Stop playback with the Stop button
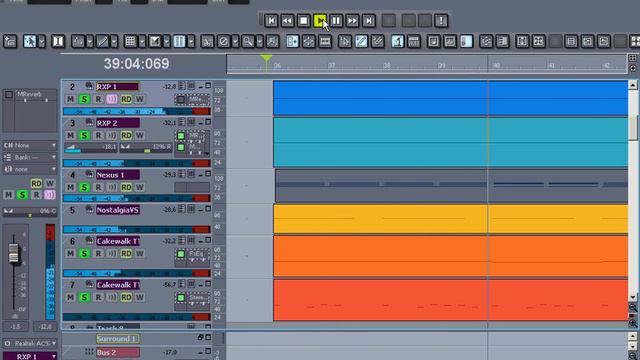The height and width of the screenshot is (360, 640). (304, 21)
